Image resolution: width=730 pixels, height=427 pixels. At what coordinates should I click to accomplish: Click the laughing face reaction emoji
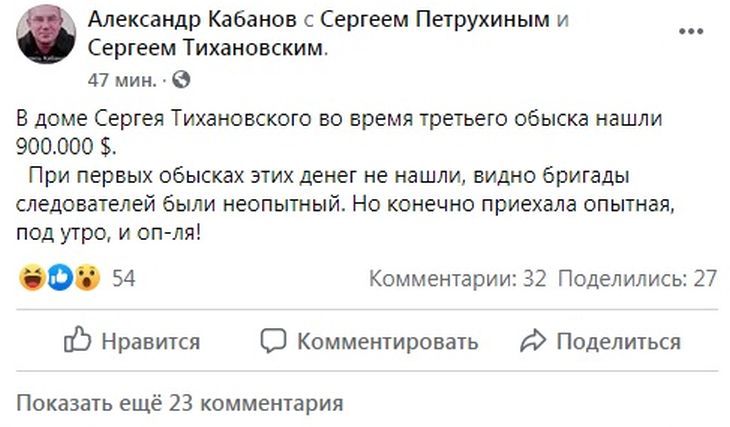click(30, 279)
